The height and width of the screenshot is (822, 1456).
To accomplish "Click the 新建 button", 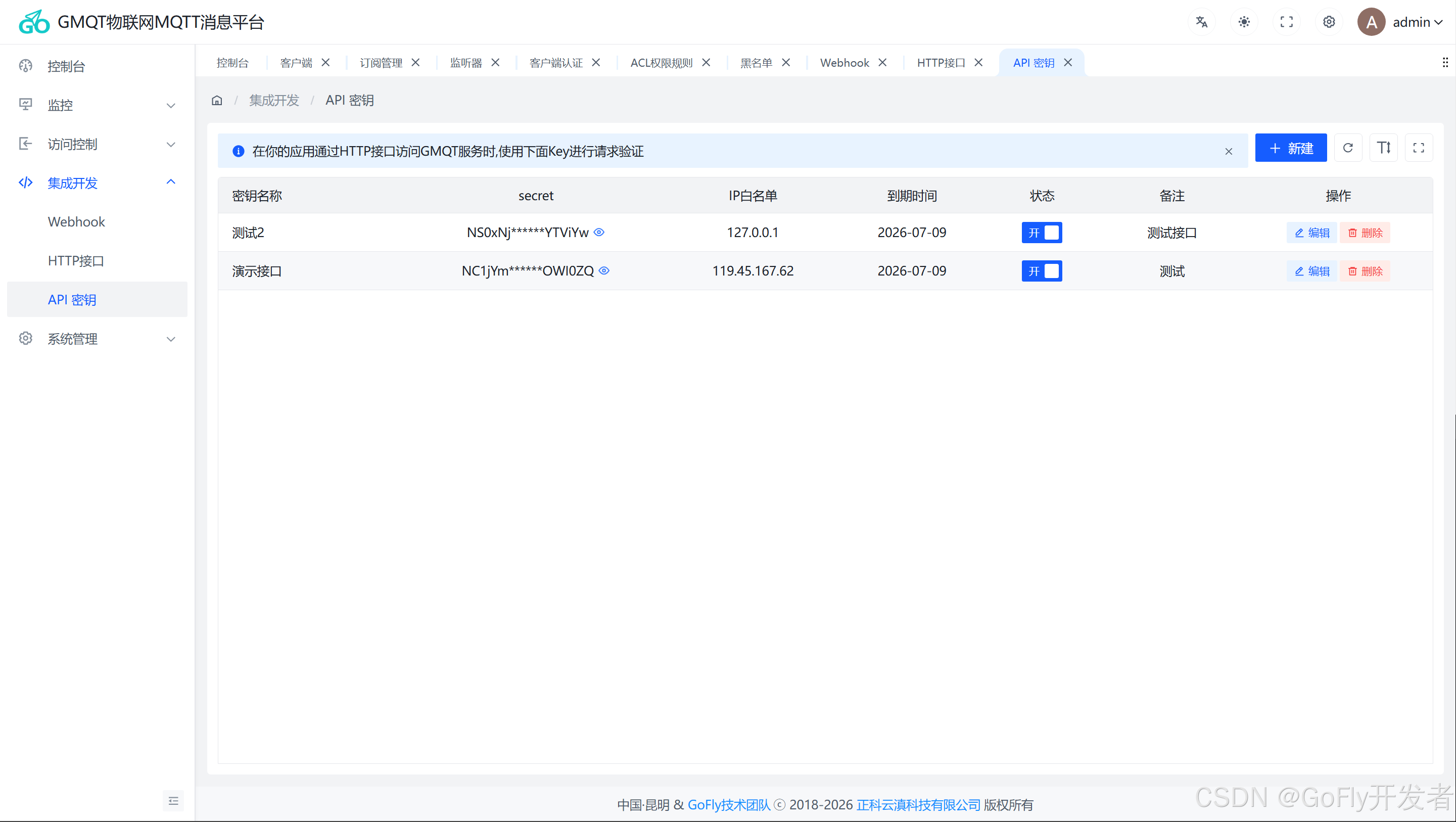I will pos(1291,148).
